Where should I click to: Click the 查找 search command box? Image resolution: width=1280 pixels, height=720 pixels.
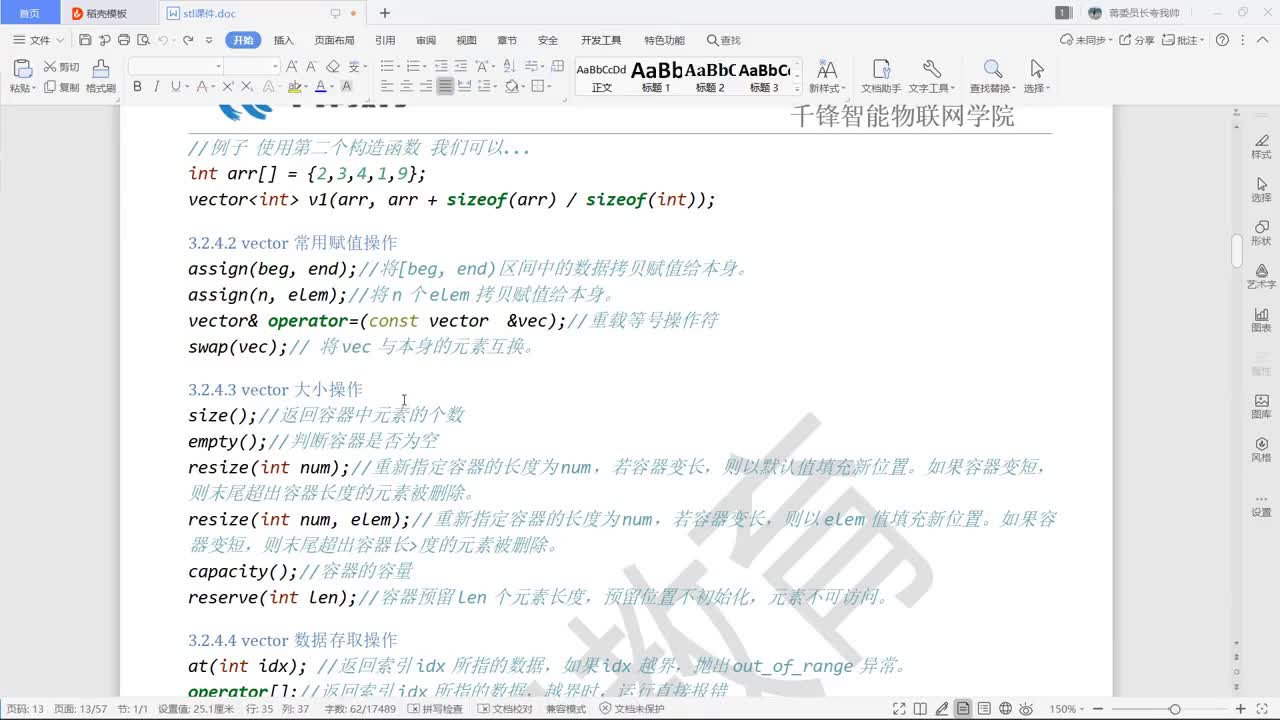724,40
